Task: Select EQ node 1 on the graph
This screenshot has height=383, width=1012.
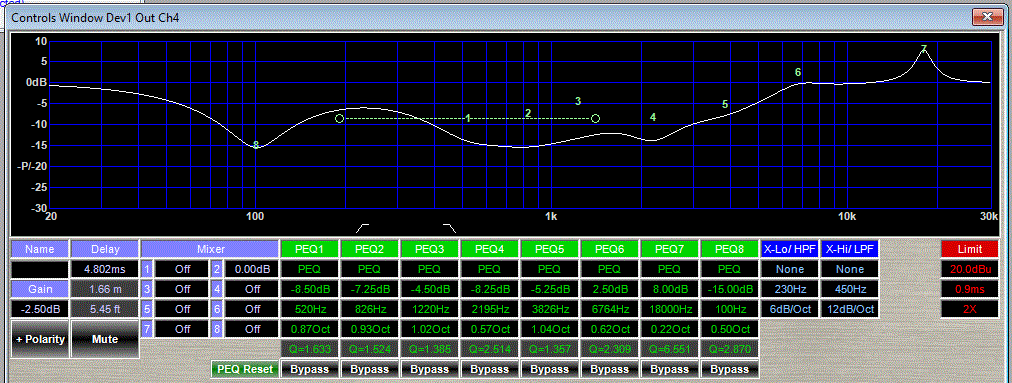Action: 468,118
